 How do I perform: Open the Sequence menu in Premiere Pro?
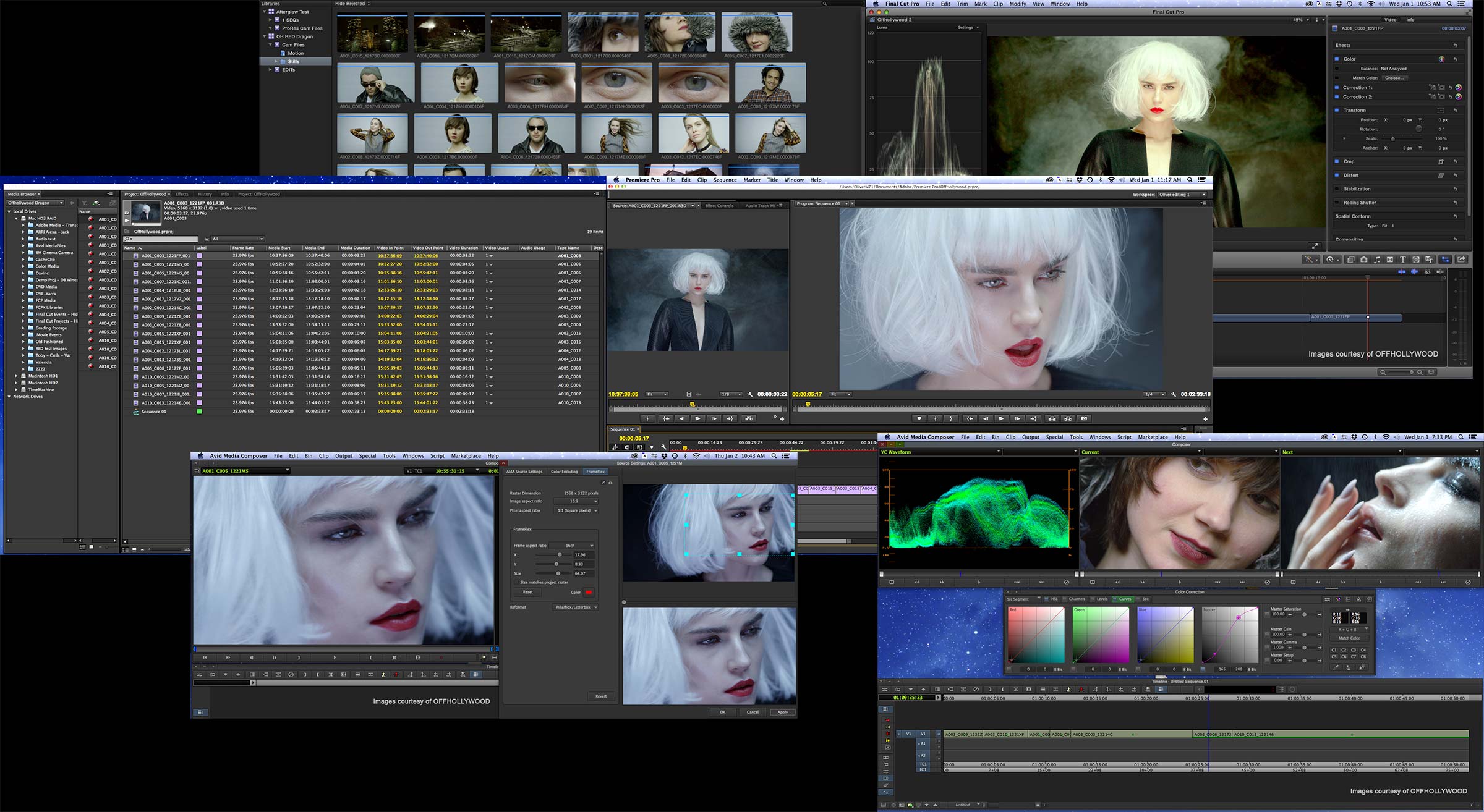(x=725, y=180)
